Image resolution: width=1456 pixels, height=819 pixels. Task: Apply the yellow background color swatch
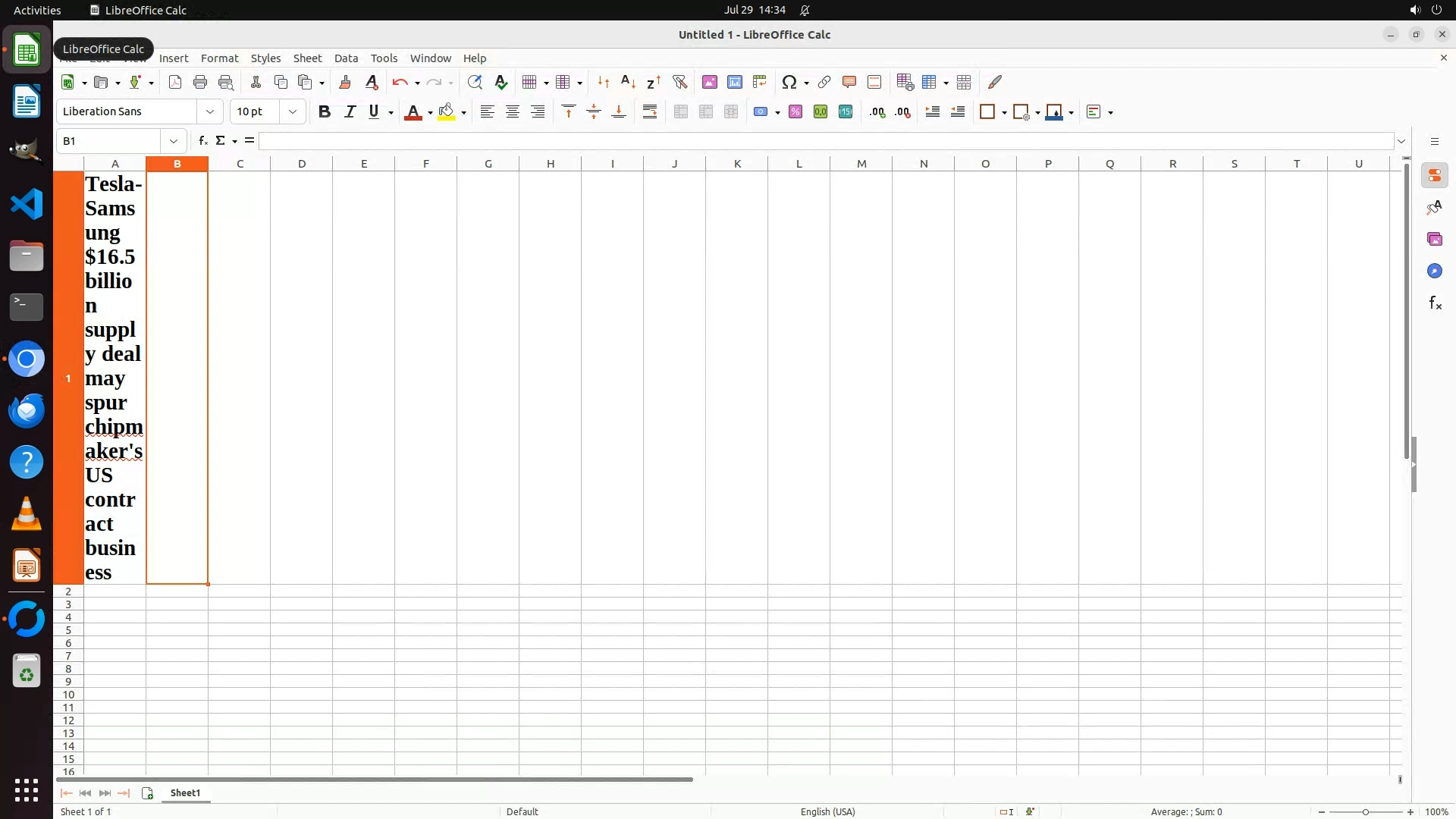[447, 111]
